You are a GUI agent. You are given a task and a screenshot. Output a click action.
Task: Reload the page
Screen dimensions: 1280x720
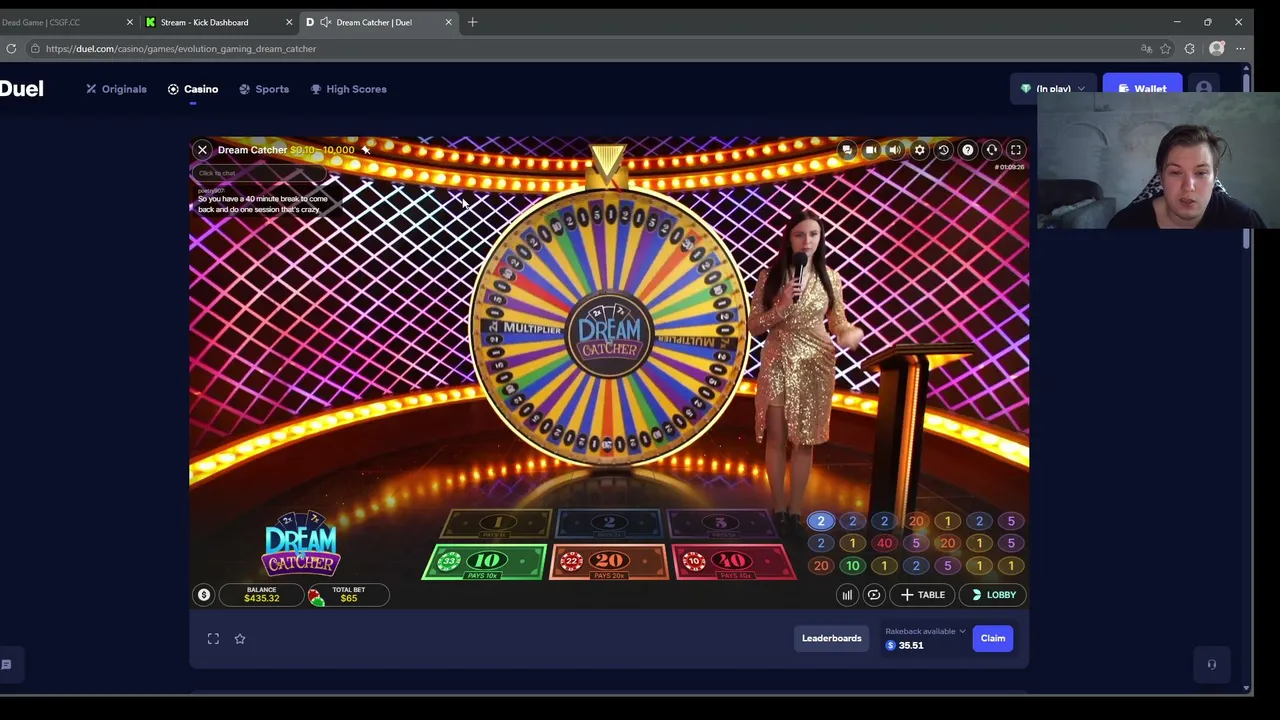11,48
